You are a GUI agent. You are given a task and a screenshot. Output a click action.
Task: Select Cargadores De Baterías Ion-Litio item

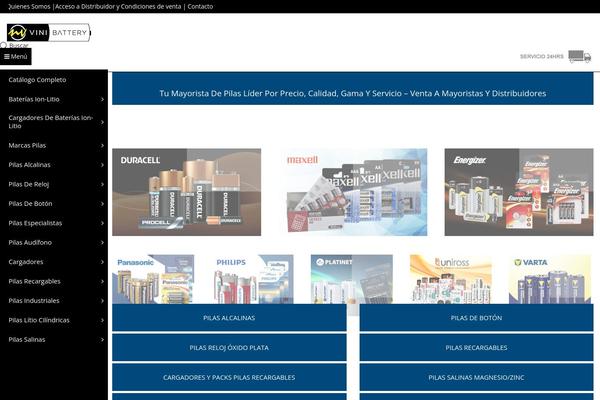tap(51, 122)
